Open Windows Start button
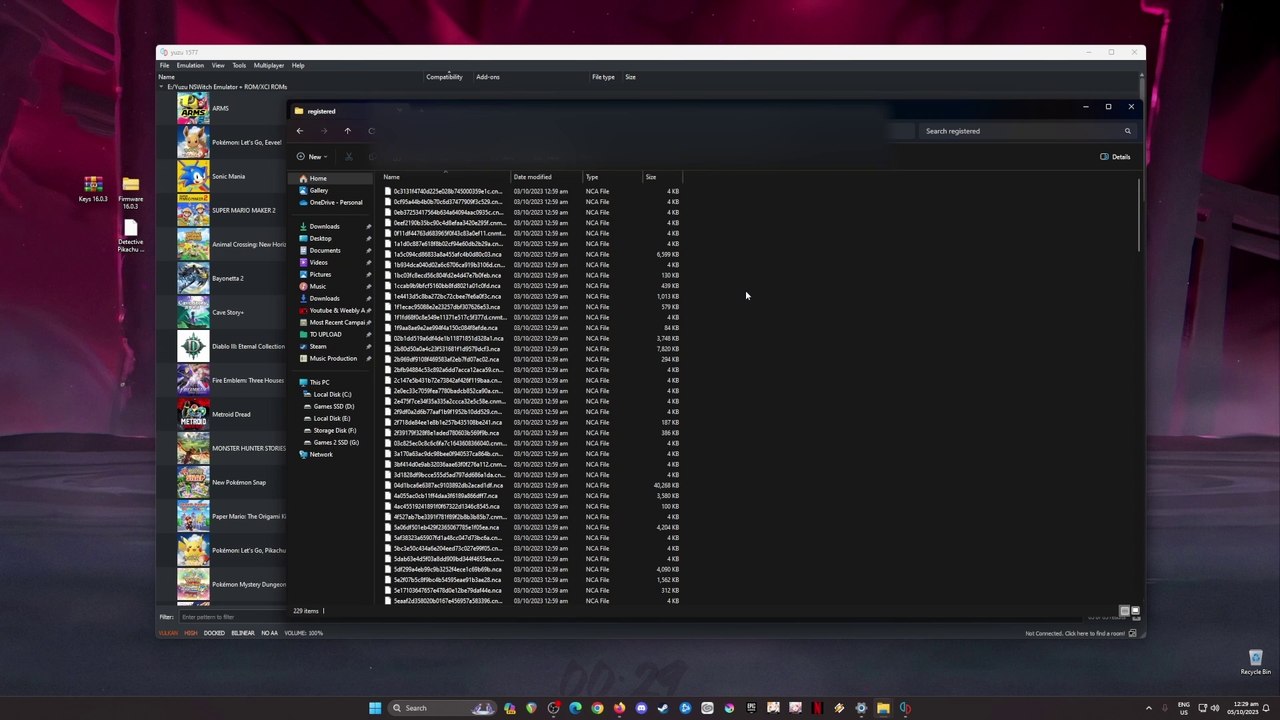The width and height of the screenshot is (1280, 720). (x=375, y=708)
